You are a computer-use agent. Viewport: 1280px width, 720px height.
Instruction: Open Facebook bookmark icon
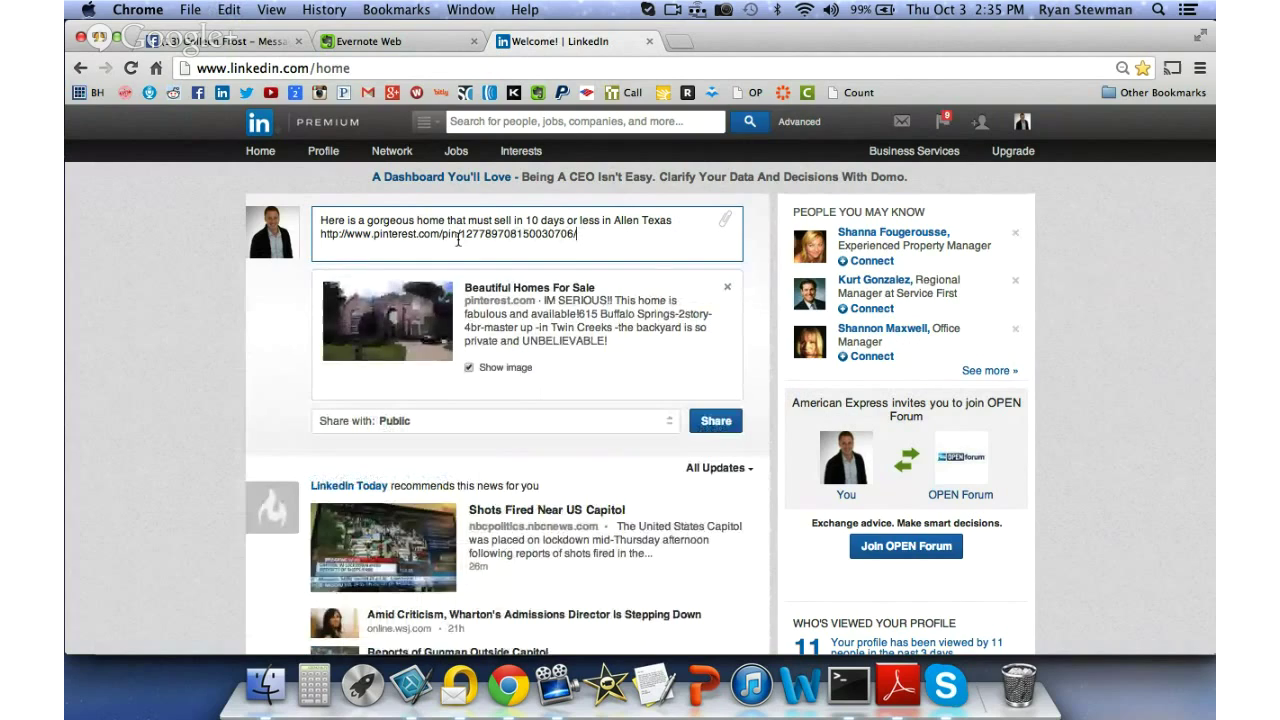[x=198, y=93]
